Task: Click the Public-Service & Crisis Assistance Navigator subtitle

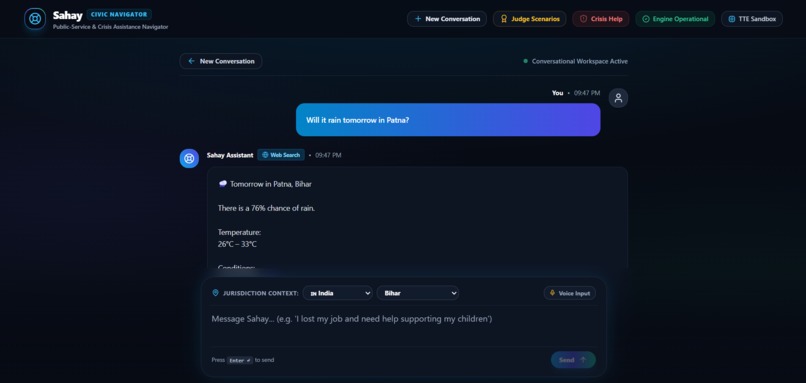Action: click(111, 27)
